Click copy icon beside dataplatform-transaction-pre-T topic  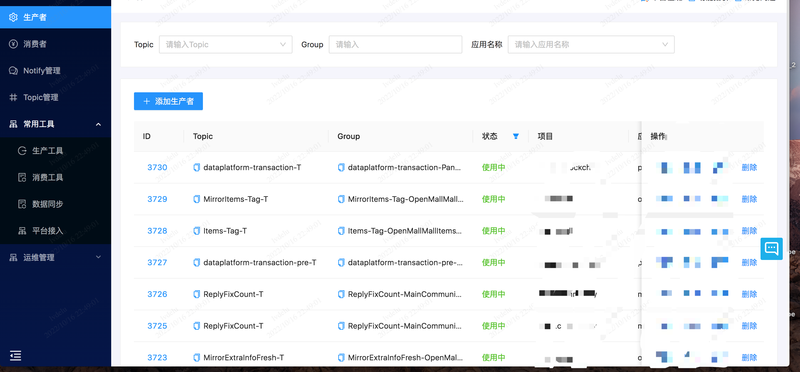click(196, 262)
